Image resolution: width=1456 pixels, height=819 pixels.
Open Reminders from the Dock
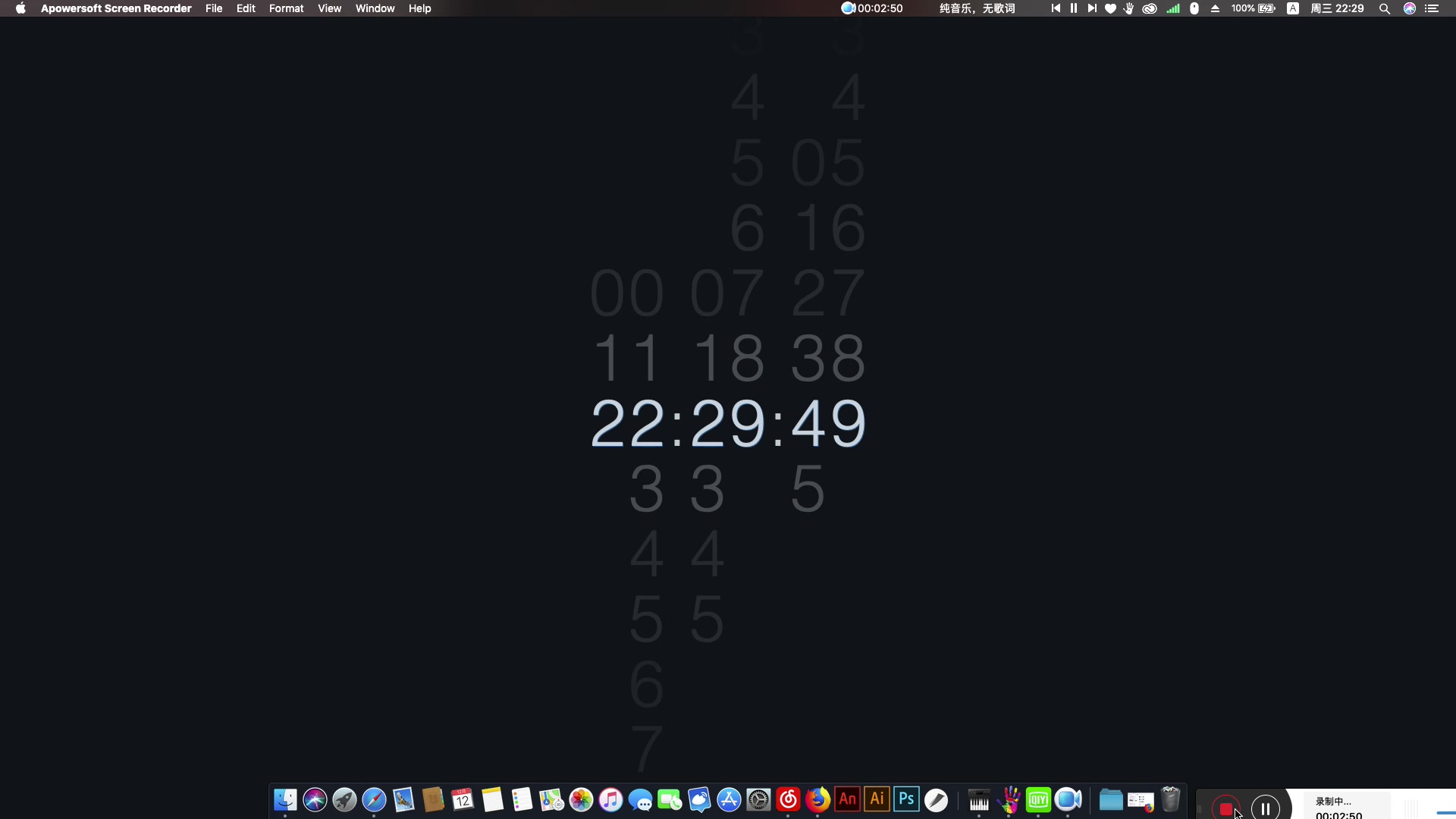[522, 799]
